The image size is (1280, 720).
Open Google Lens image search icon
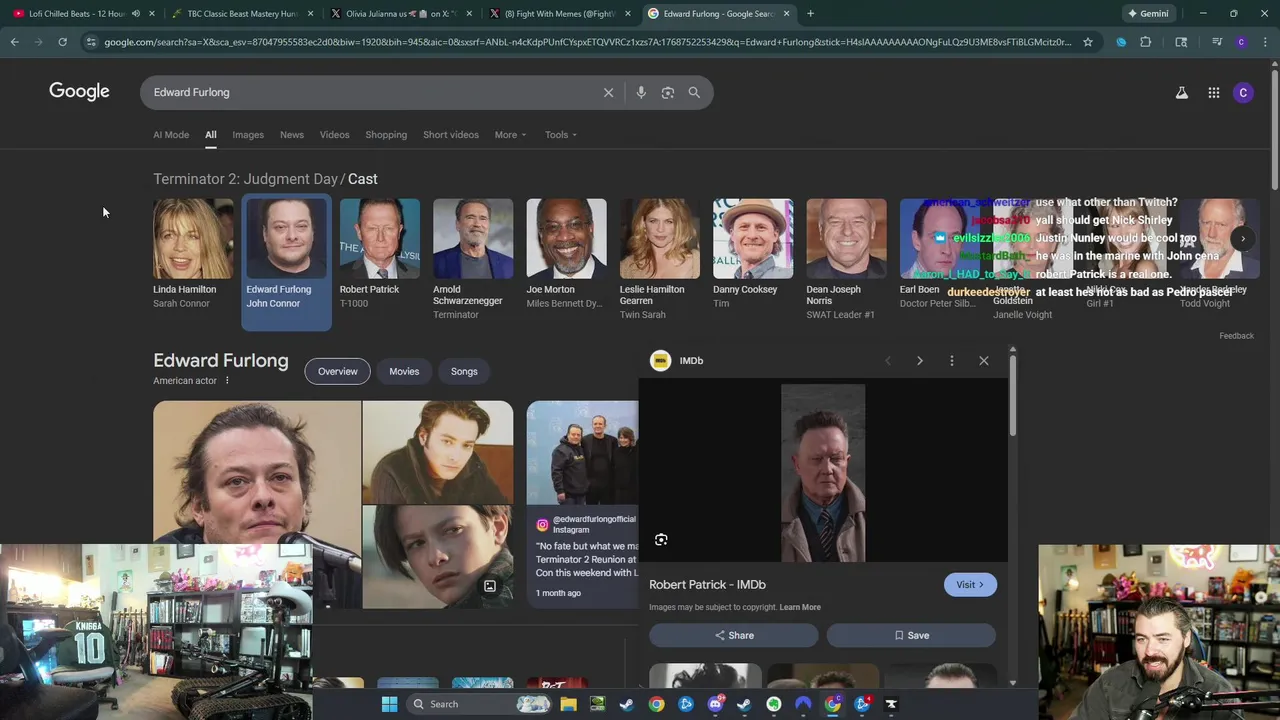[667, 92]
